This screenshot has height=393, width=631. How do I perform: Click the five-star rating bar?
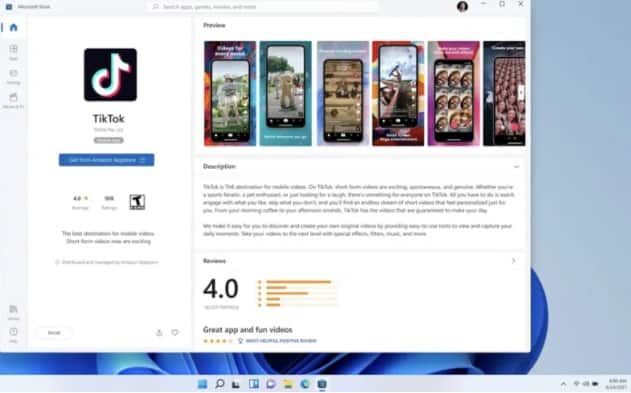(298, 282)
